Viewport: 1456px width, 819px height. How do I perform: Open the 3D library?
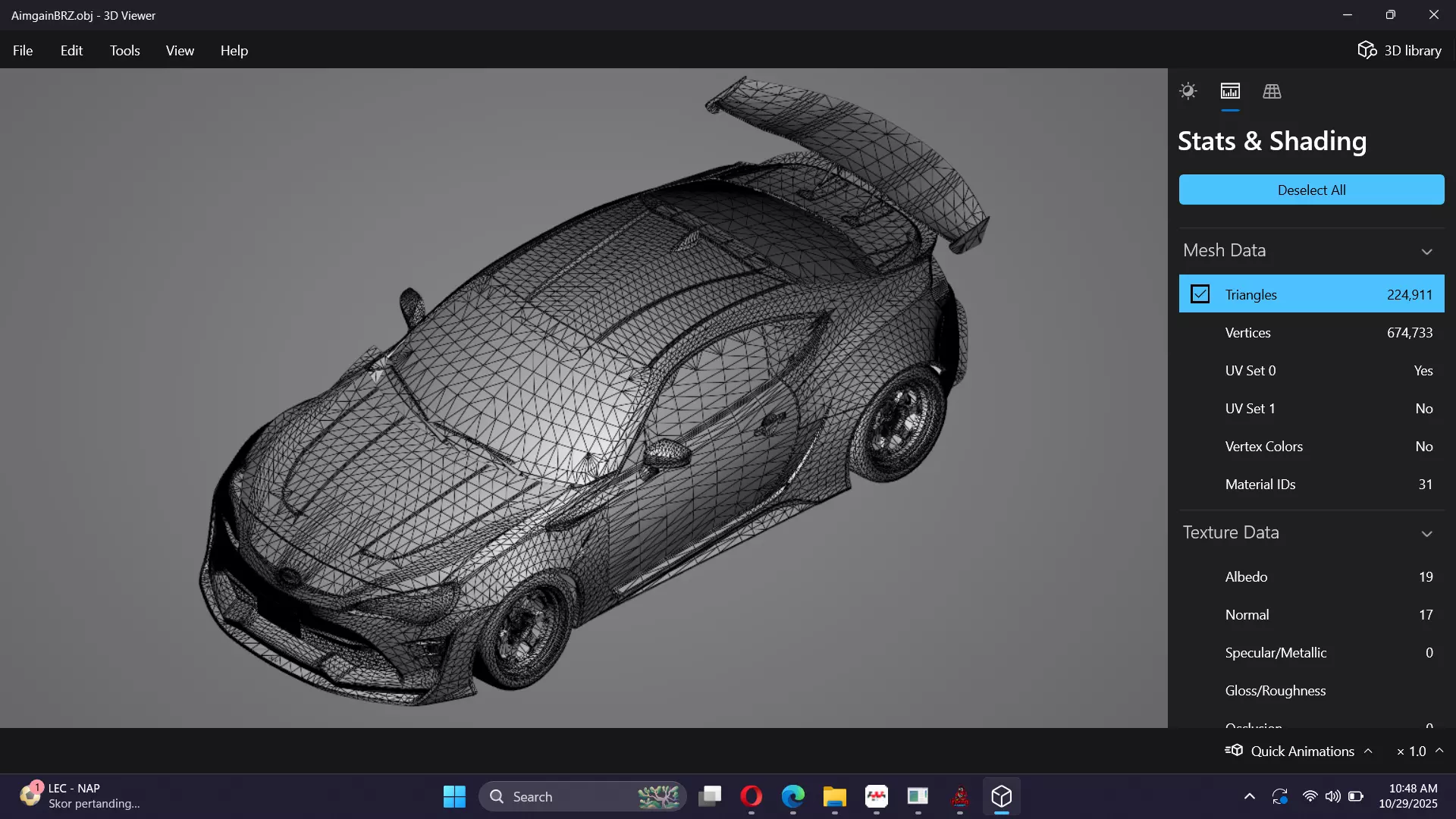pos(1399,50)
